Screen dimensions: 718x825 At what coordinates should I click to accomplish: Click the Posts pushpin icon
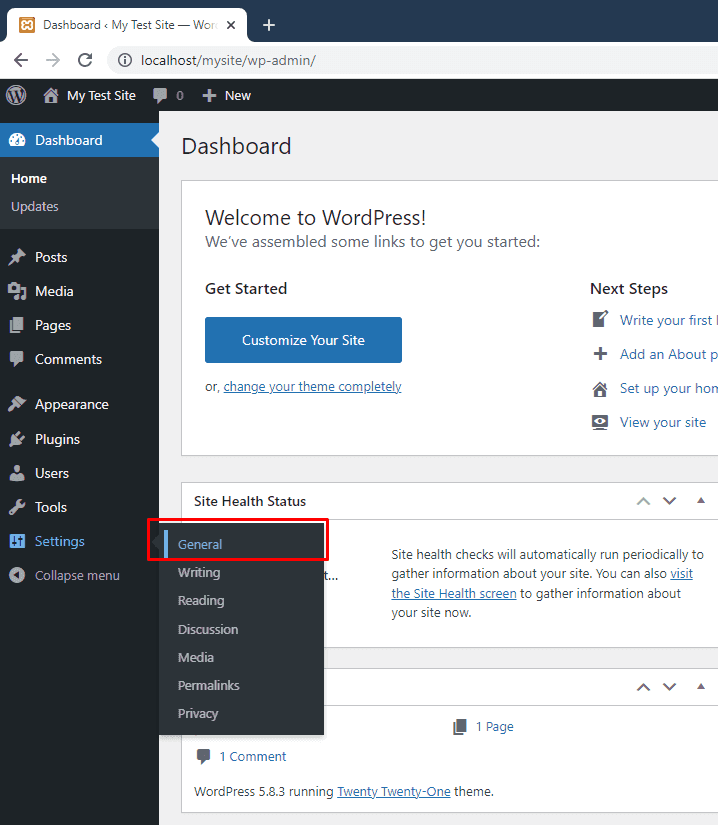(x=17, y=257)
